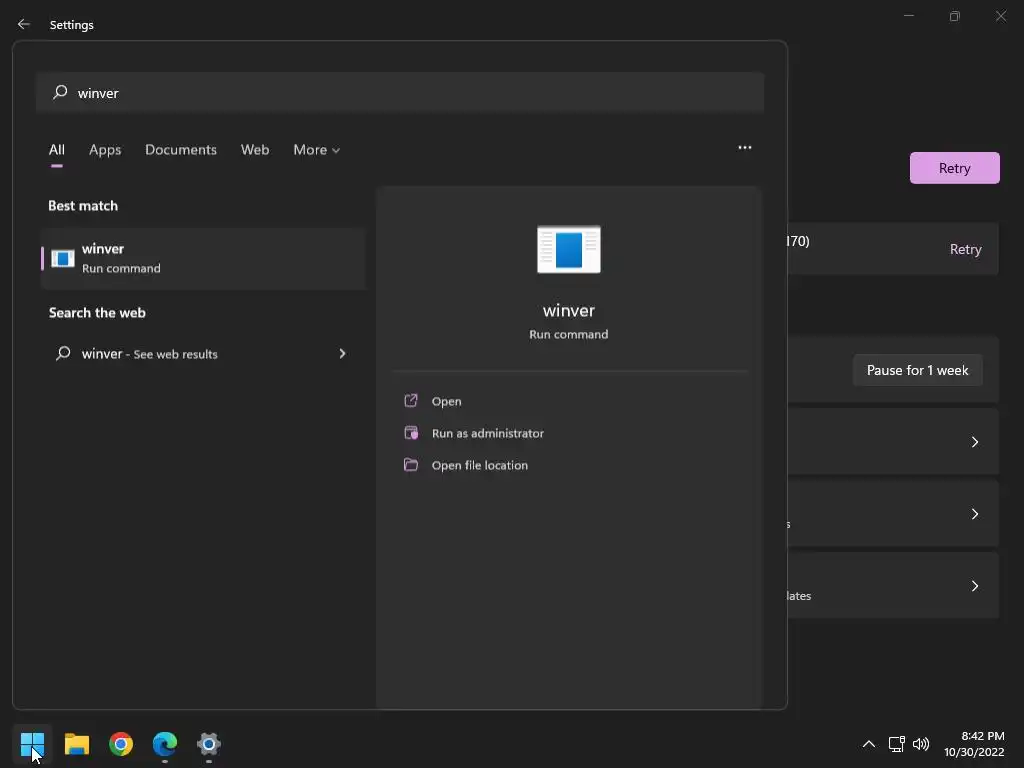Screen dimensions: 1024x768
Task: Open the clock and date flyout
Action: (x=974, y=744)
